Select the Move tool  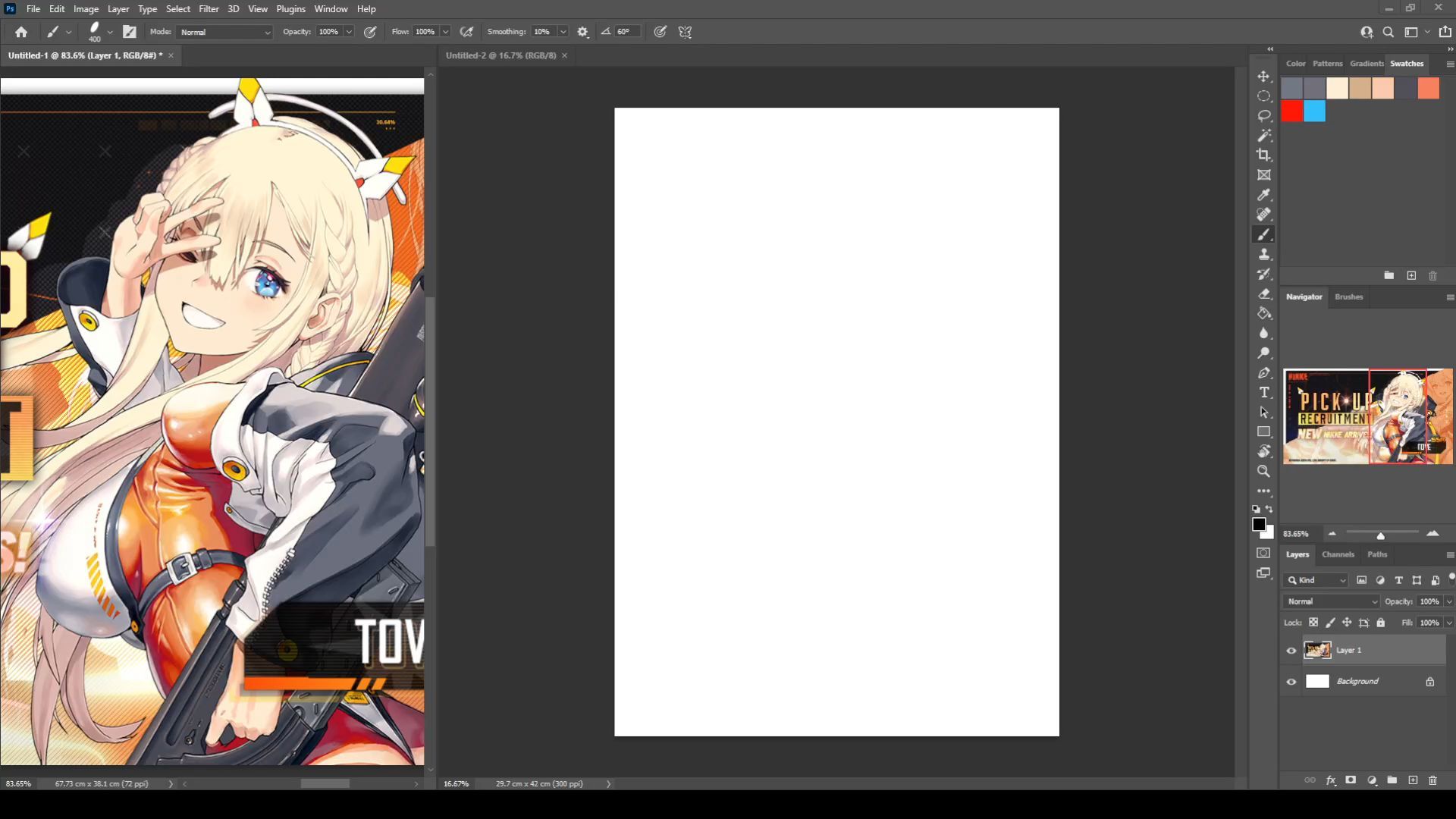1263,77
